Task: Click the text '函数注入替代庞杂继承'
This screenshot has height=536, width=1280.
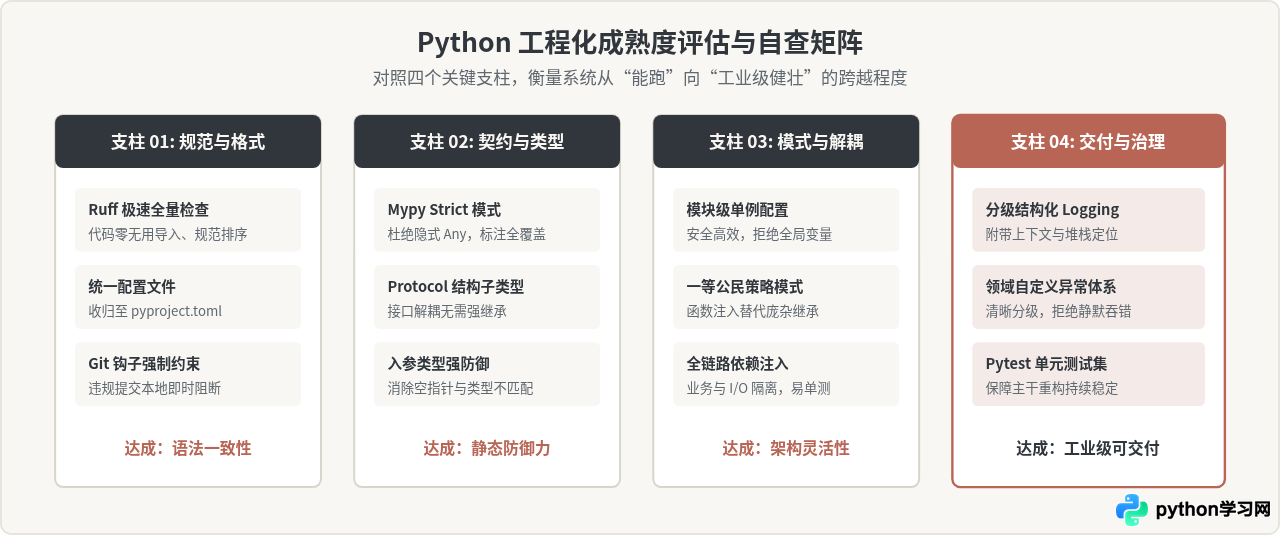Action: click(x=753, y=311)
